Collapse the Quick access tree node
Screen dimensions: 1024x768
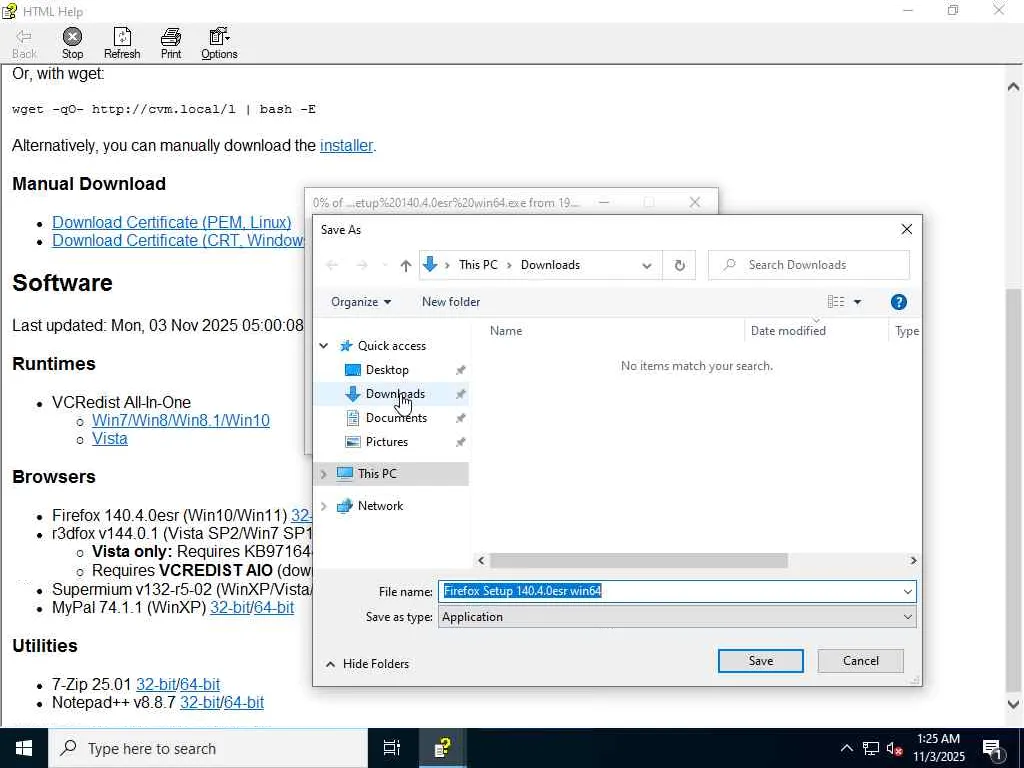click(x=324, y=345)
